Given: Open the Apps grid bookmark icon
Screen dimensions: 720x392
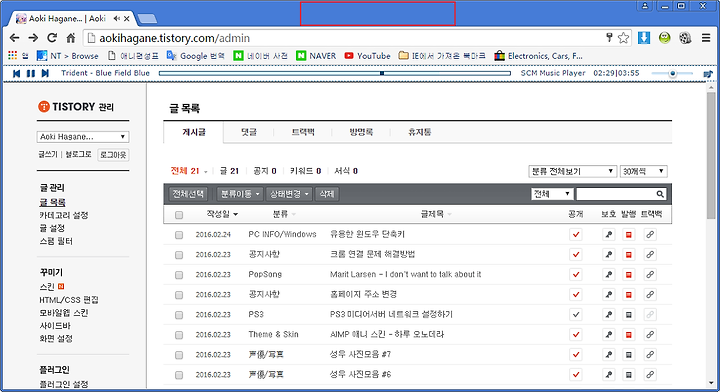Looking at the screenshot, I should coord(12,56).
